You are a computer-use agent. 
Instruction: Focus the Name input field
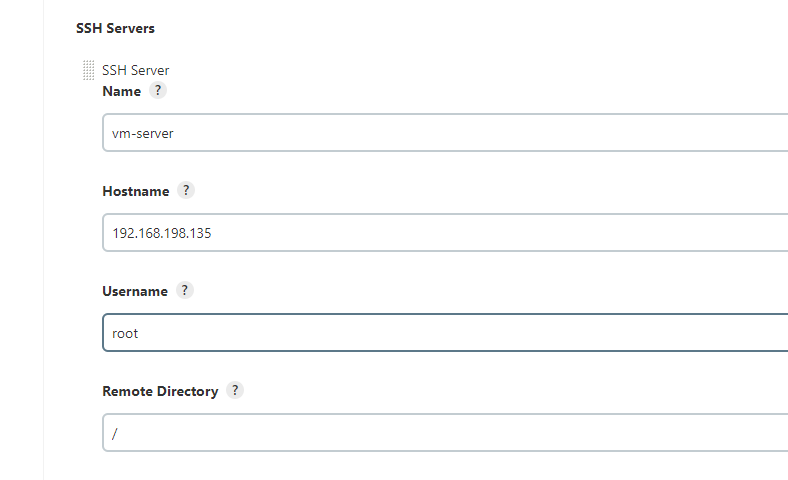click(x=445, y=133)
